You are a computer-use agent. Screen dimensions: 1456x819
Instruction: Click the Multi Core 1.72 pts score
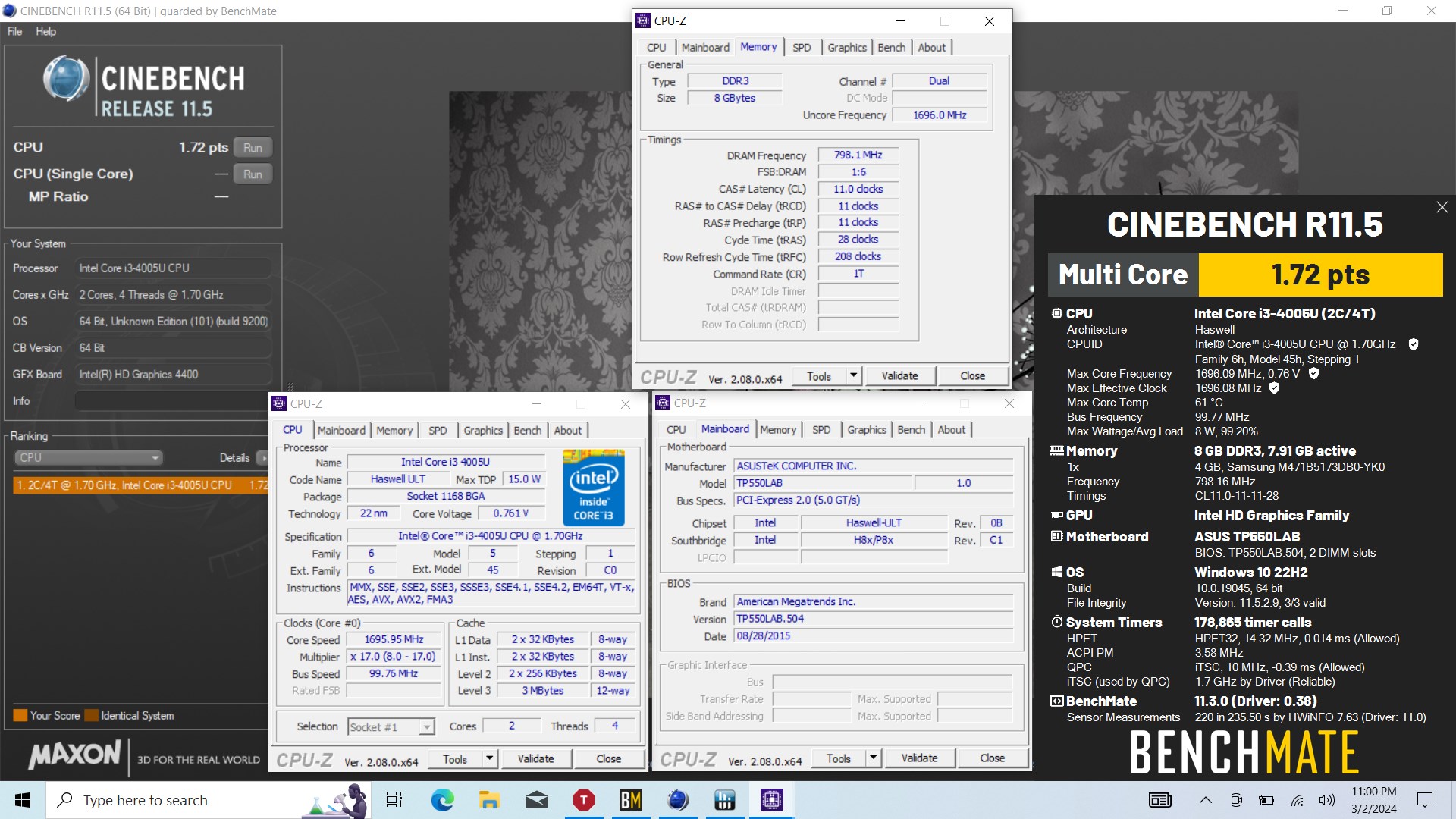pyautogui.click(x=1320, y=275)
